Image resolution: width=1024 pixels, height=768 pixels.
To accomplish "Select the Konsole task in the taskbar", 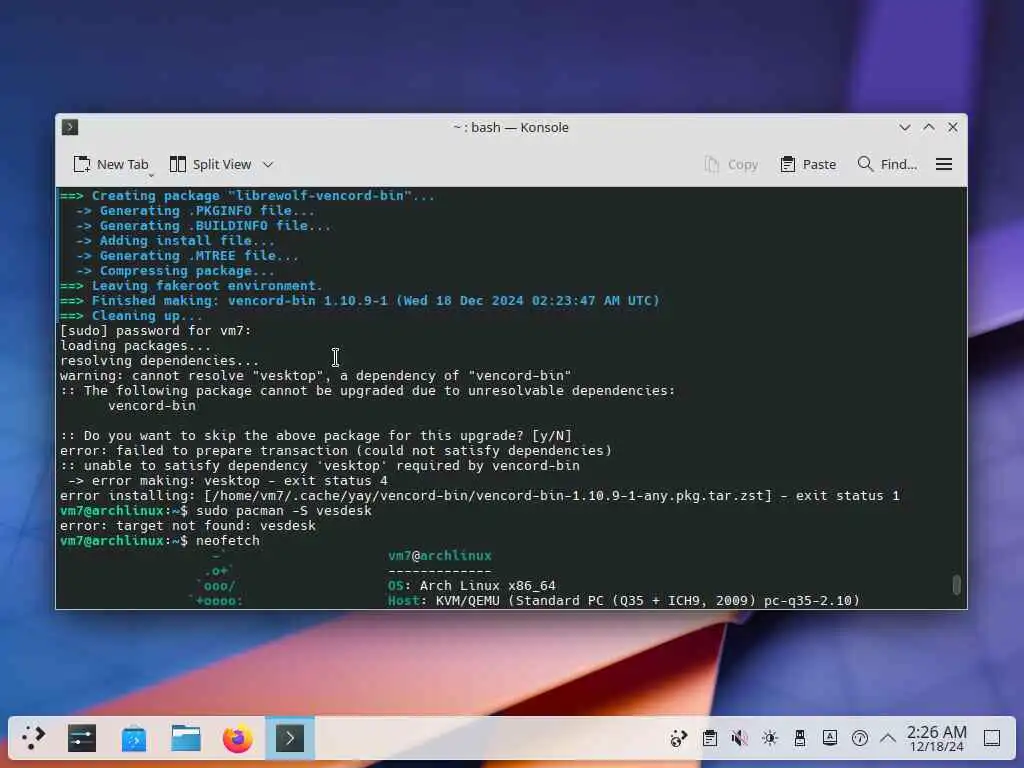I will tap(290, 738).
